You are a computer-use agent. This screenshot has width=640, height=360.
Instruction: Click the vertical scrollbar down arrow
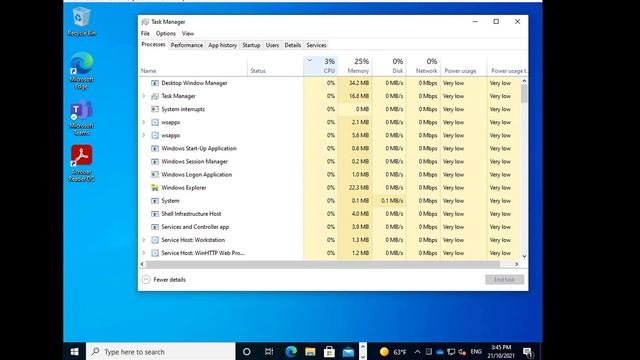pos(524,256)
